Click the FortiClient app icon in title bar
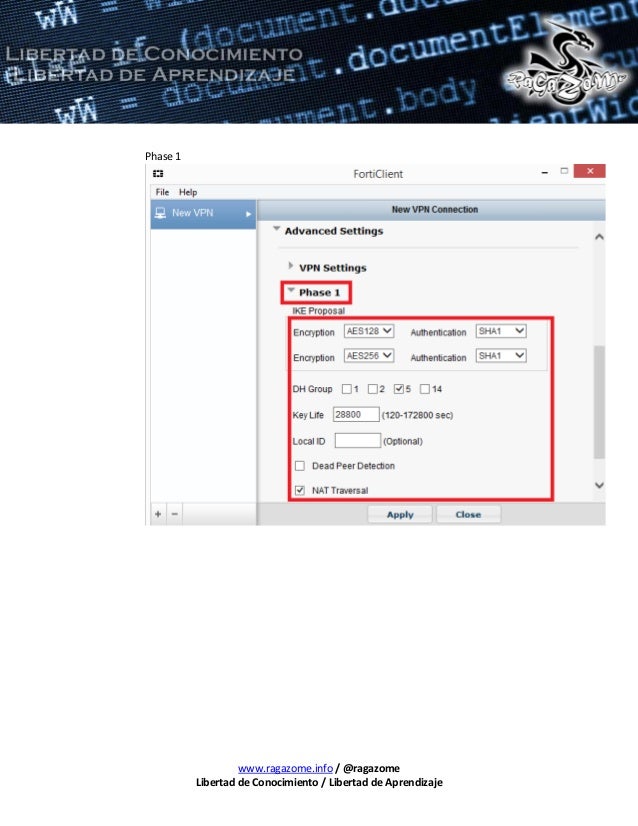The width and height of the screenshot is (638, 826). pos(158,173)
